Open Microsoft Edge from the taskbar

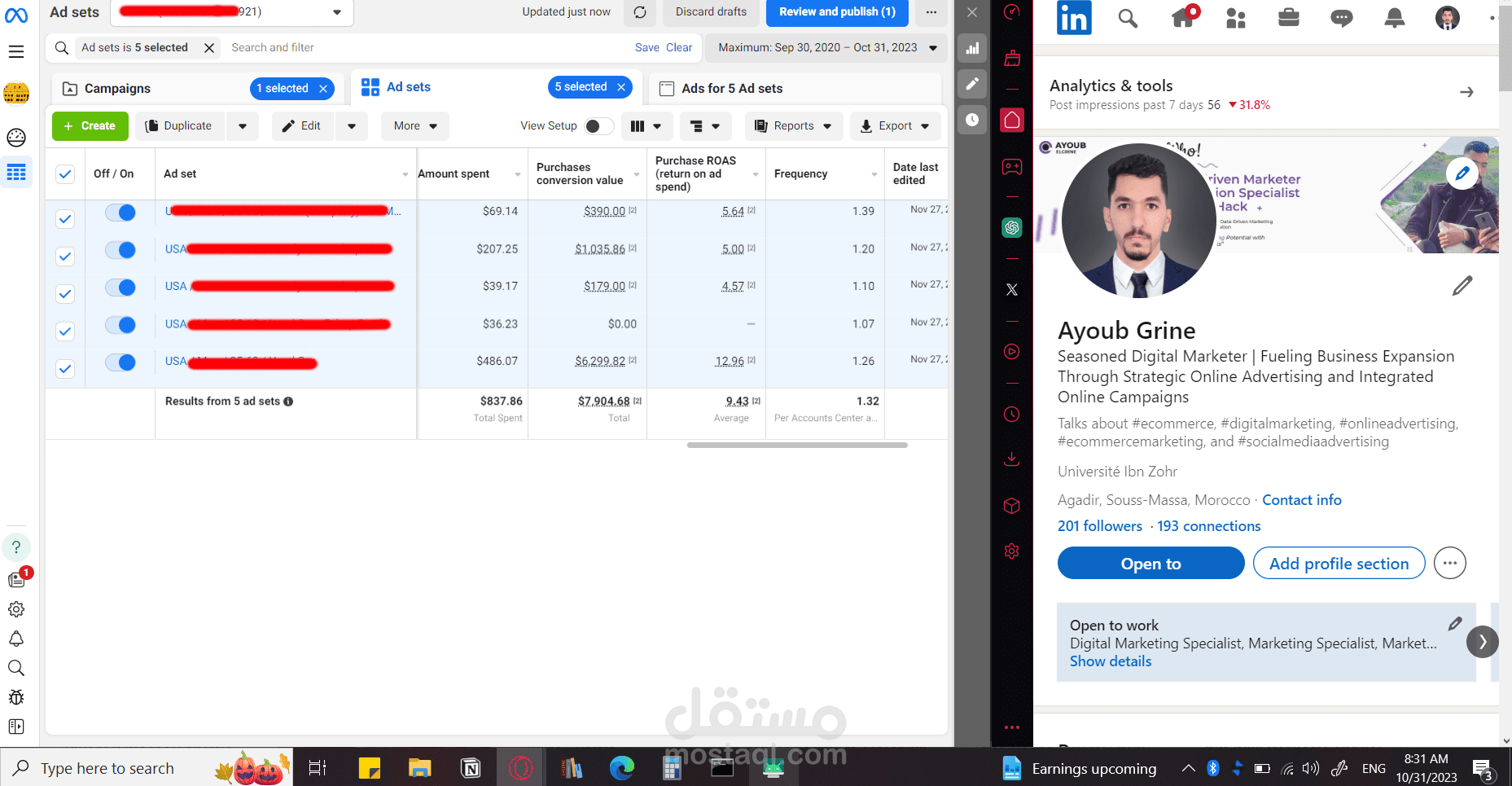622,767
